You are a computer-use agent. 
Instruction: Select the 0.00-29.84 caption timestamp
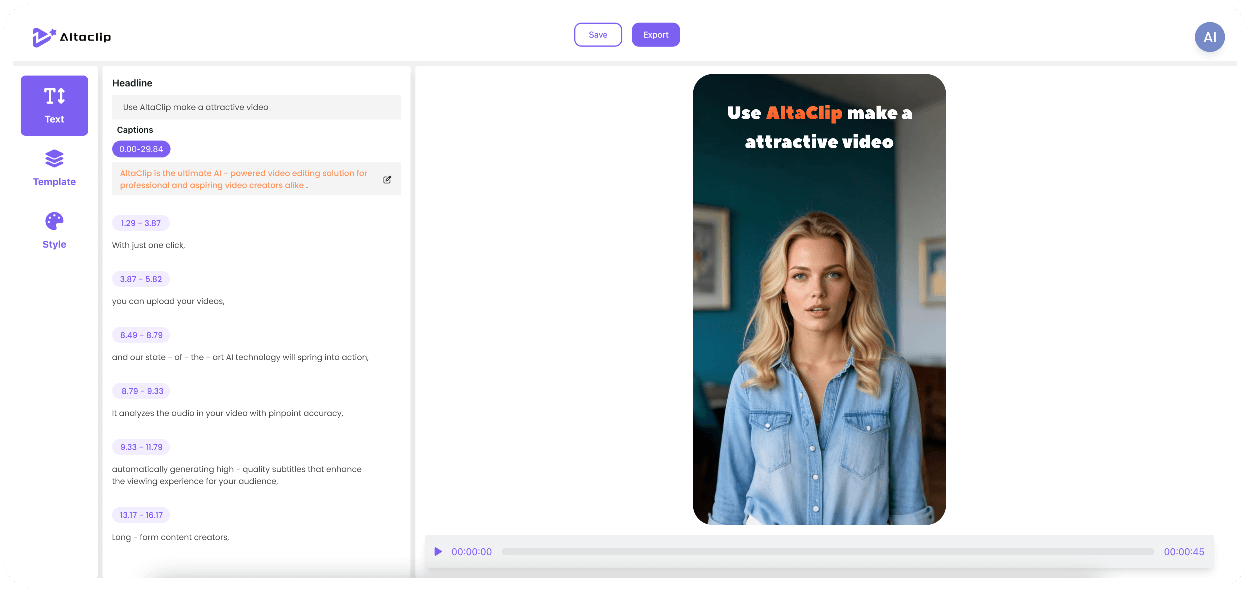[141, 149]
